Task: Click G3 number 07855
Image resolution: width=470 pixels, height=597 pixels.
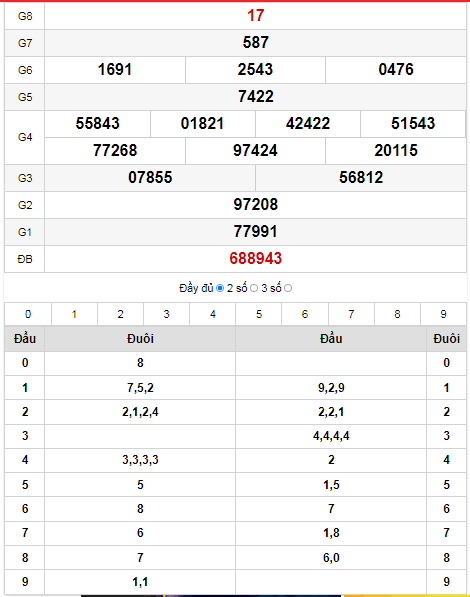Action: (150, 177)
